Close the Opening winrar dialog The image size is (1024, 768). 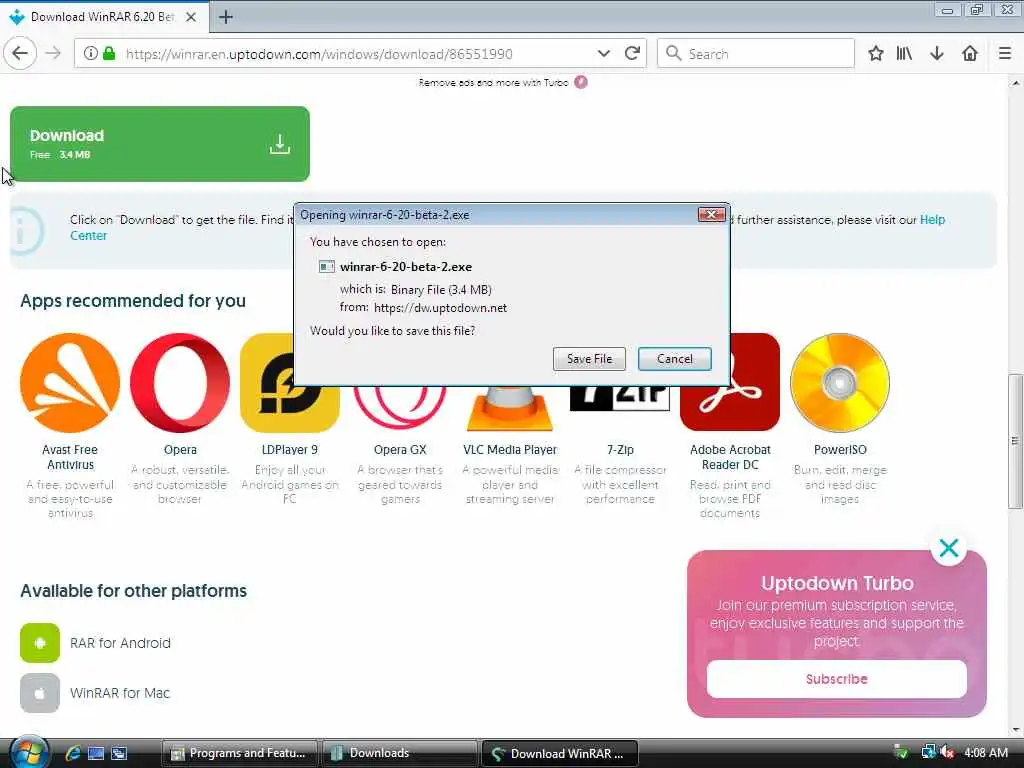point(711,214)
